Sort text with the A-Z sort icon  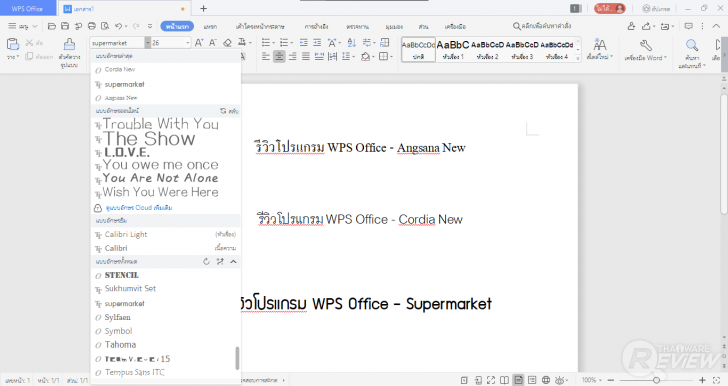(x=351, y=43)
